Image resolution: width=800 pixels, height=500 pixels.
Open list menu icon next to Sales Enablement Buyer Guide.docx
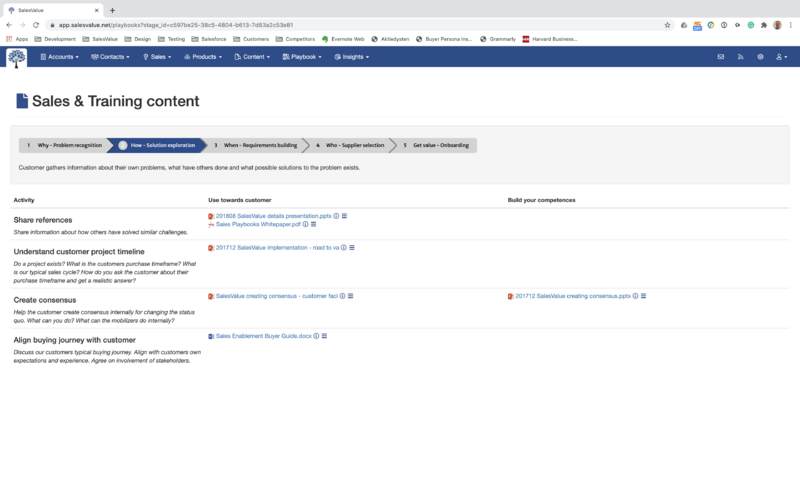[x=326, y=336]
